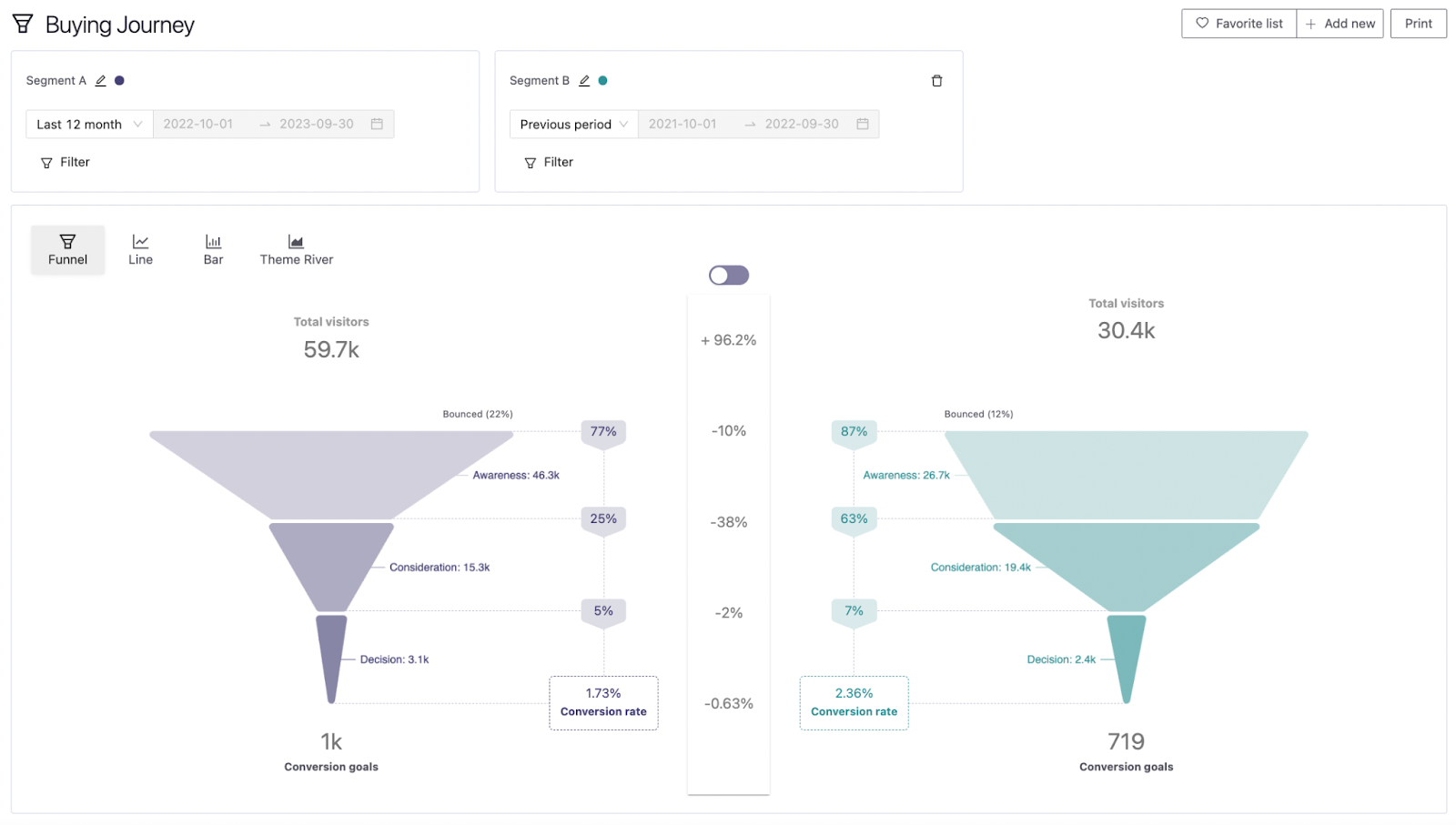Screen dimensions: 1456x825
Task: Click the calendar icon in Segment A date range
Action: [377, 124]
